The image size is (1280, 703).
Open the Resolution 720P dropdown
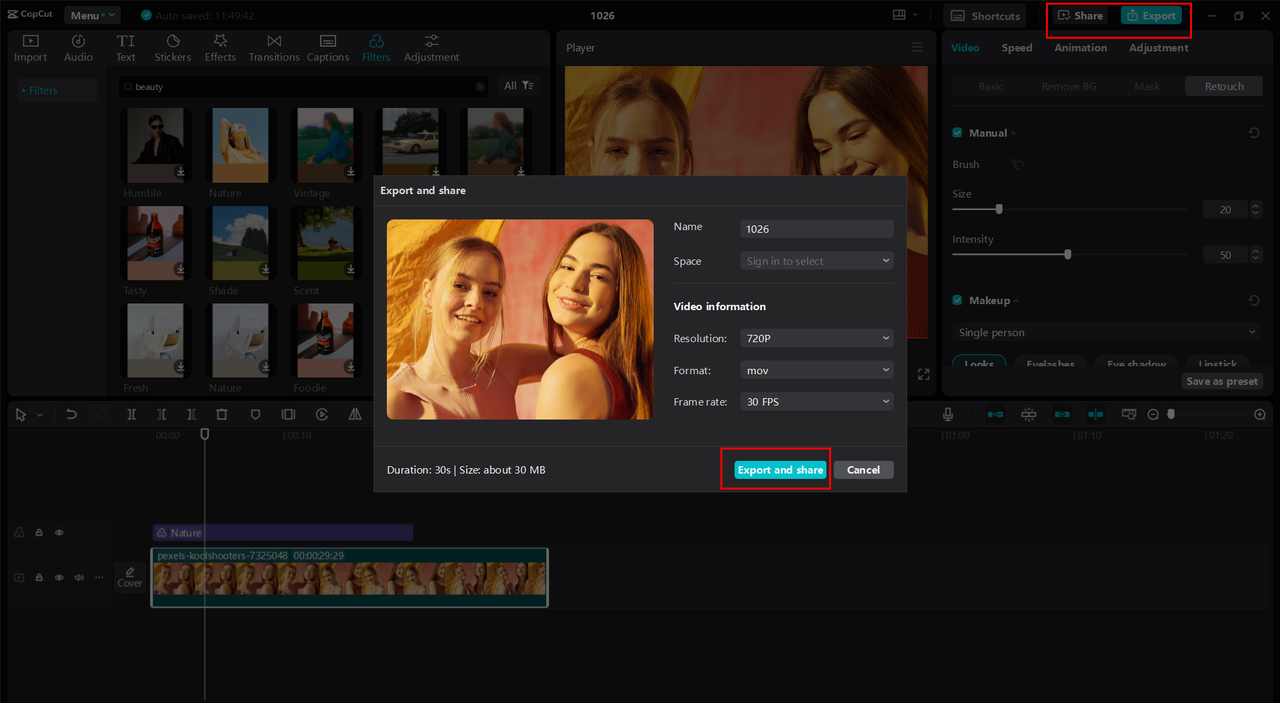pyautogui.click(x=817, y=338)
